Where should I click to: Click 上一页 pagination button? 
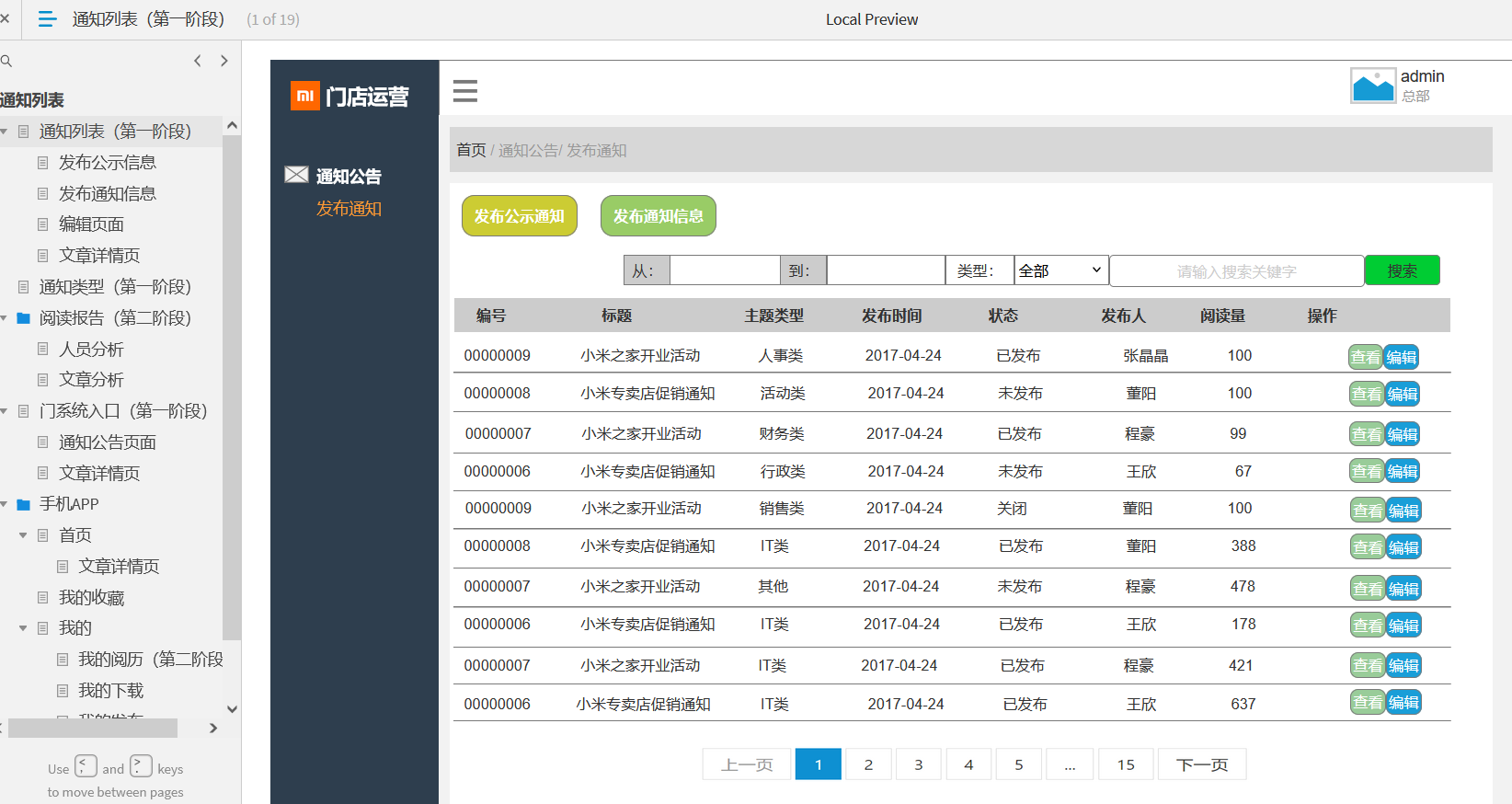[747, 764]
